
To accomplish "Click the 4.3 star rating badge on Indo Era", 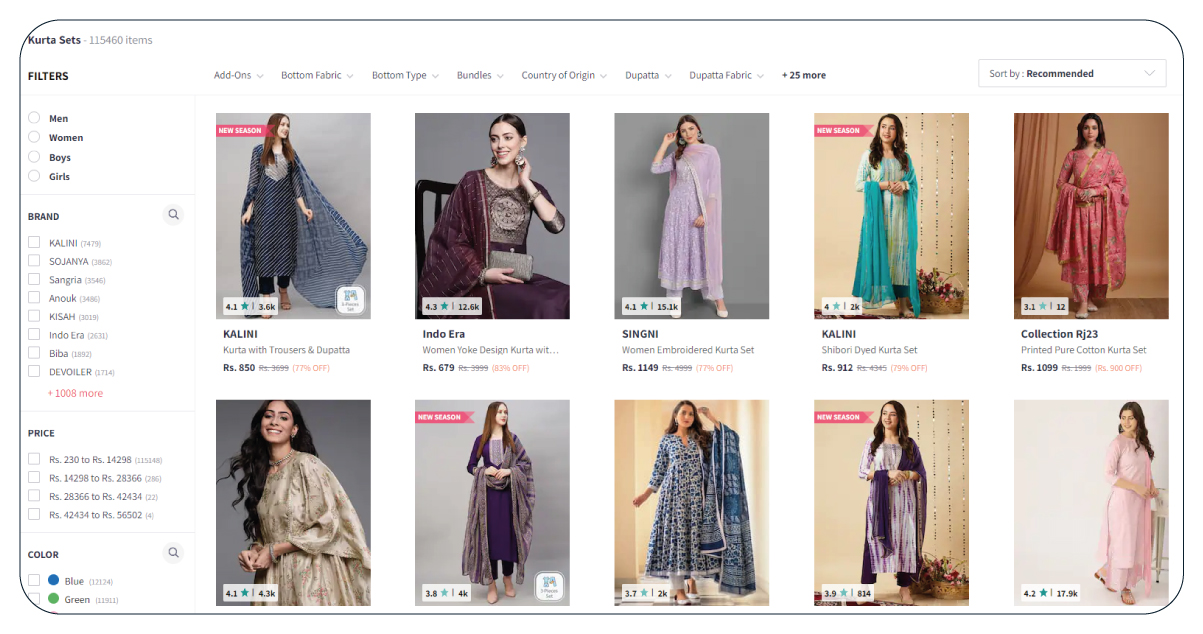I will 452,307.
